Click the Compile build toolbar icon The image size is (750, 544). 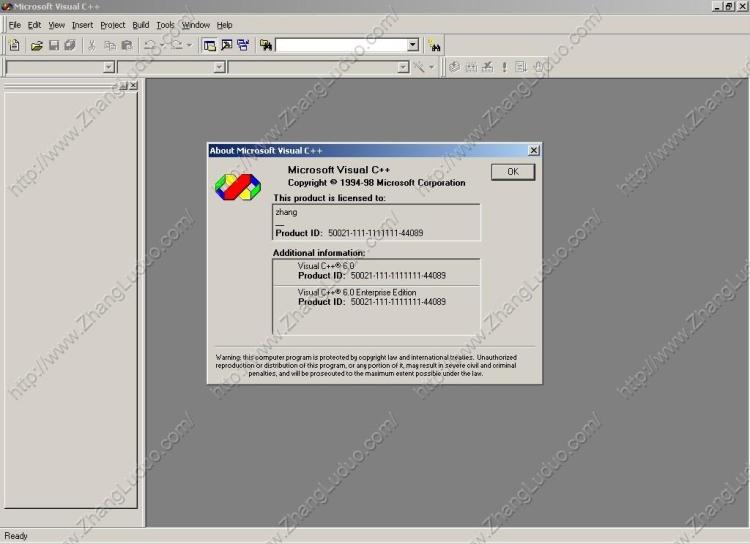[x=454, y=67]
